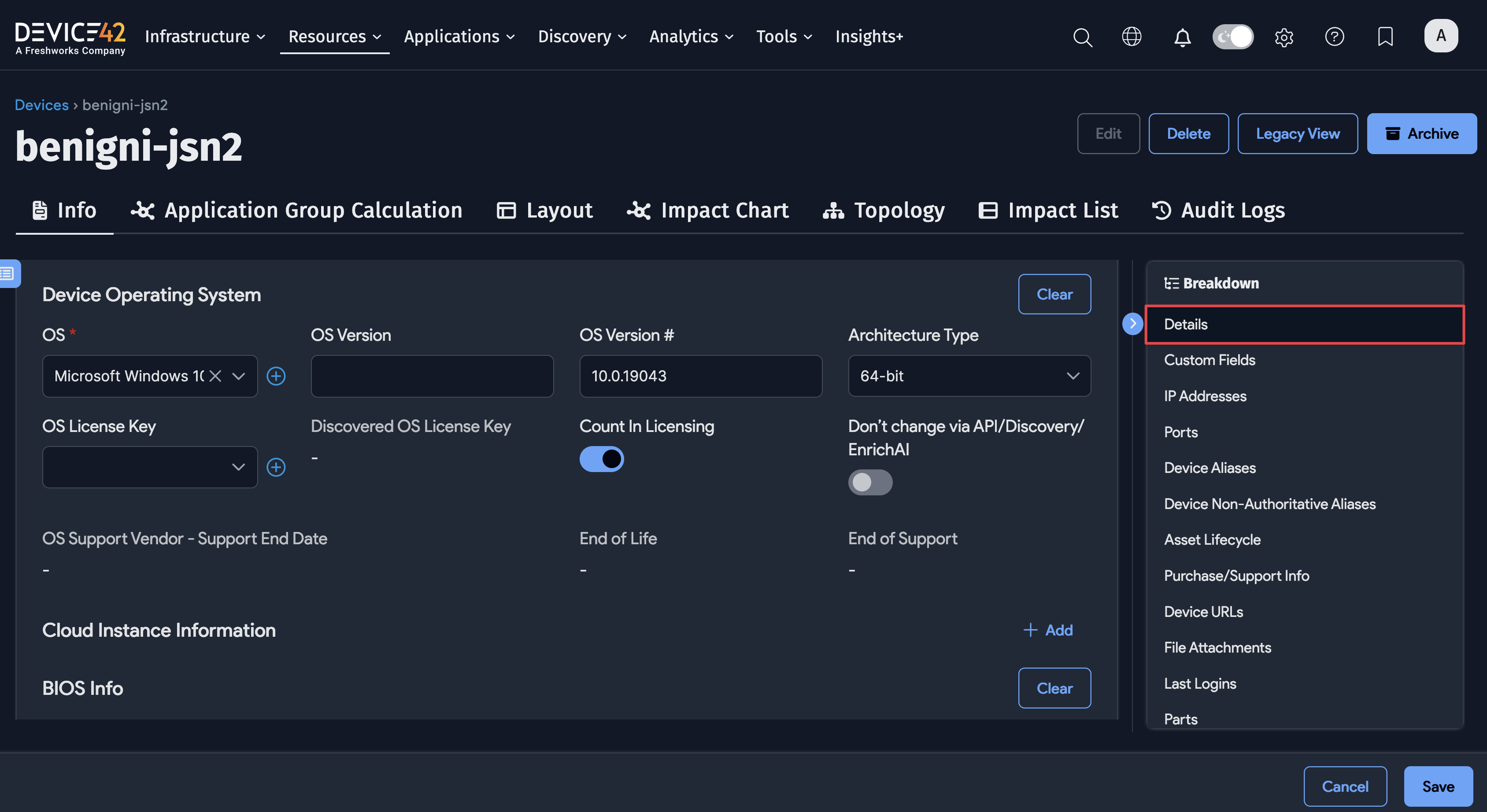1487x812 pixels.
Task: Add new OS with plus icon
Action: 276,376
